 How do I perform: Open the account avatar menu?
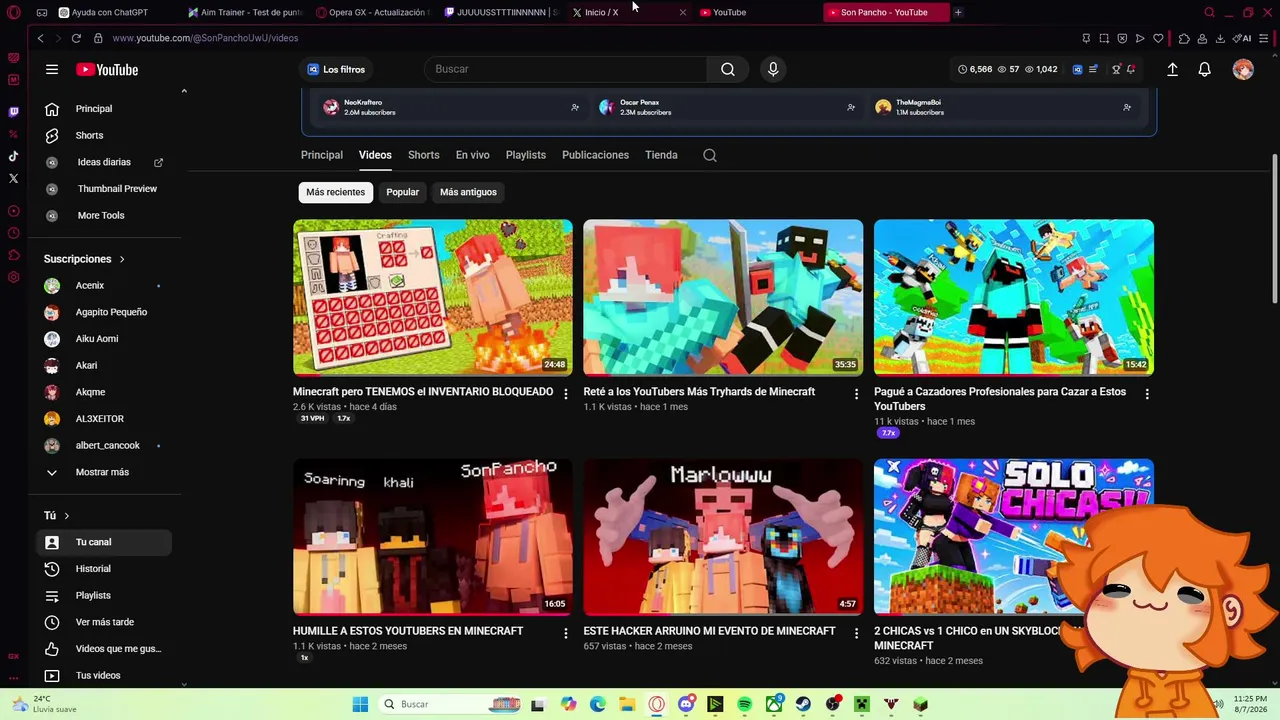[x=1243, y=69]
